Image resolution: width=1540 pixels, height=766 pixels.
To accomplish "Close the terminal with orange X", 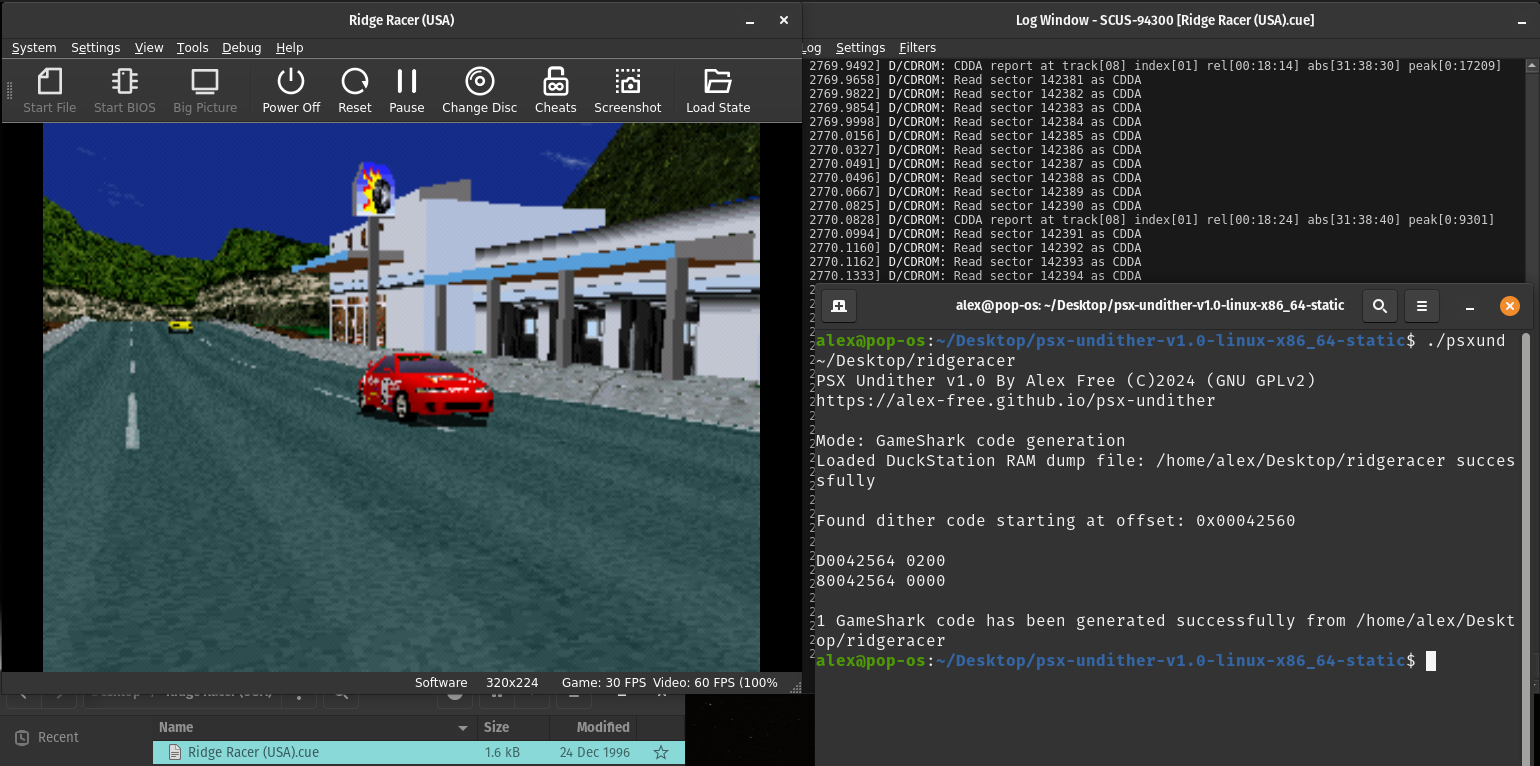I will (x=1510, y=306).
